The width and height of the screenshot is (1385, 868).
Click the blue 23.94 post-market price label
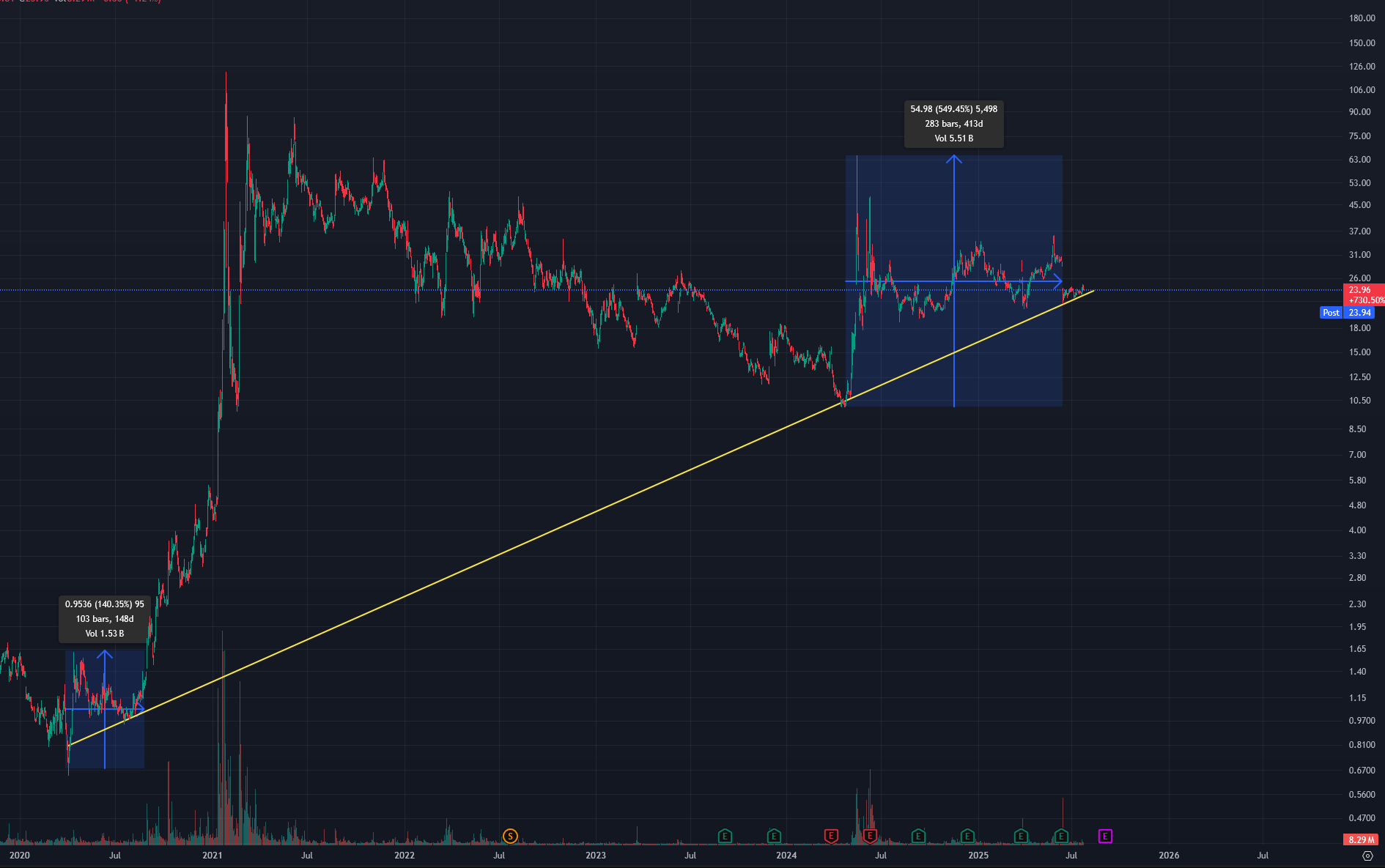tap(1359, 313)
